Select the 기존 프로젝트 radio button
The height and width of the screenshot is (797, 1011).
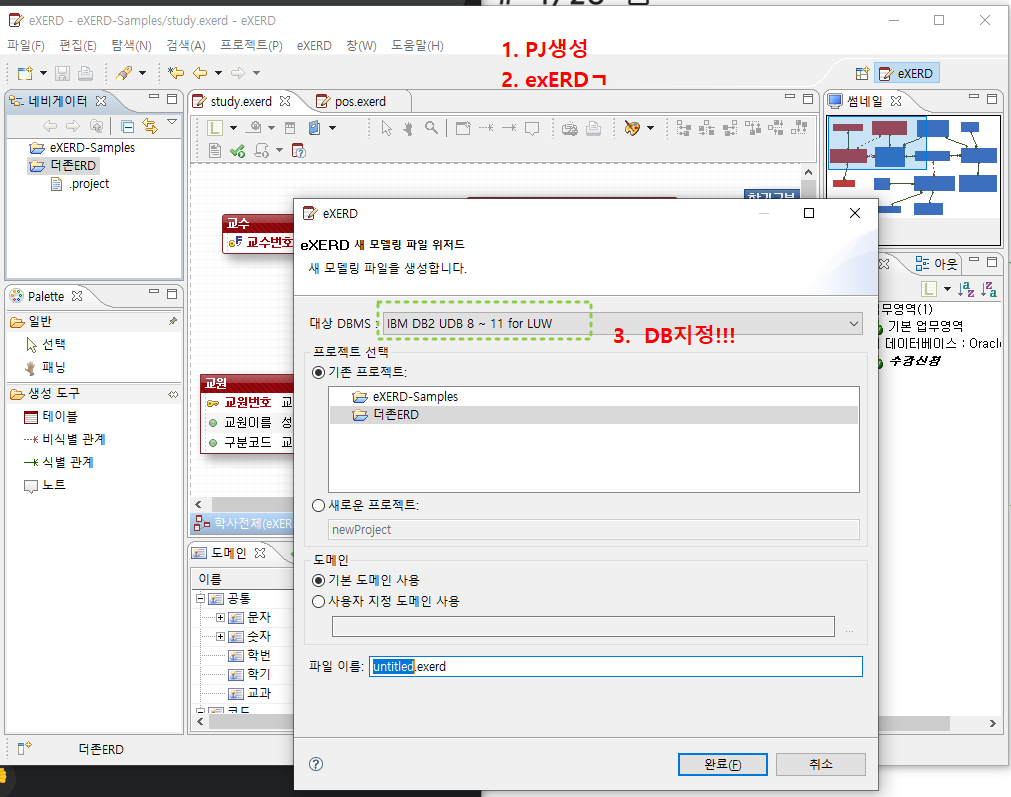(x=318, y=372)
